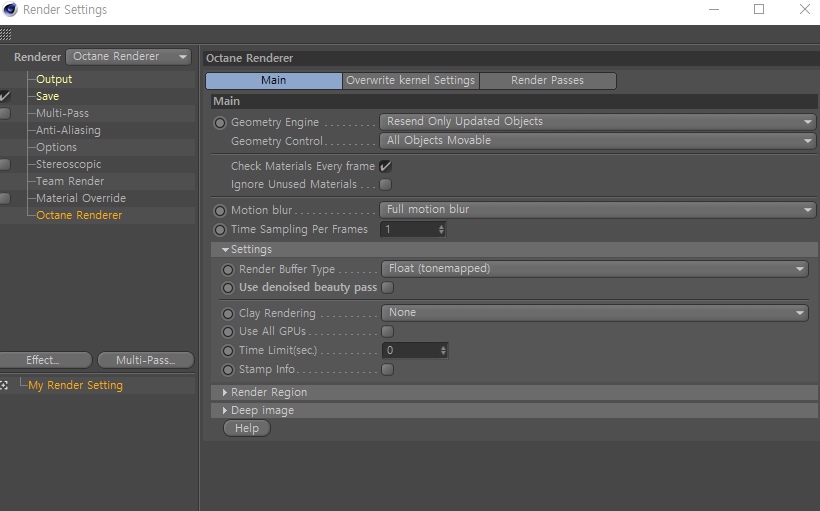The height and width of the screenshot is (511, 820).
Task: Click the Help button
Action: (247, 428)
